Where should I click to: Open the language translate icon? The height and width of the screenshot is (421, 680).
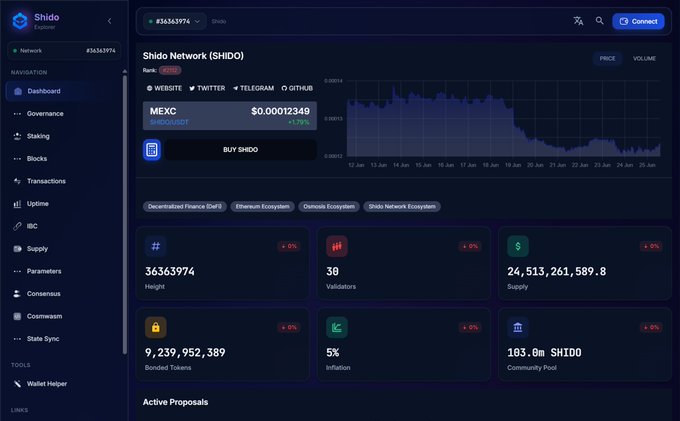pyautogui.click(x=578, y=21)
